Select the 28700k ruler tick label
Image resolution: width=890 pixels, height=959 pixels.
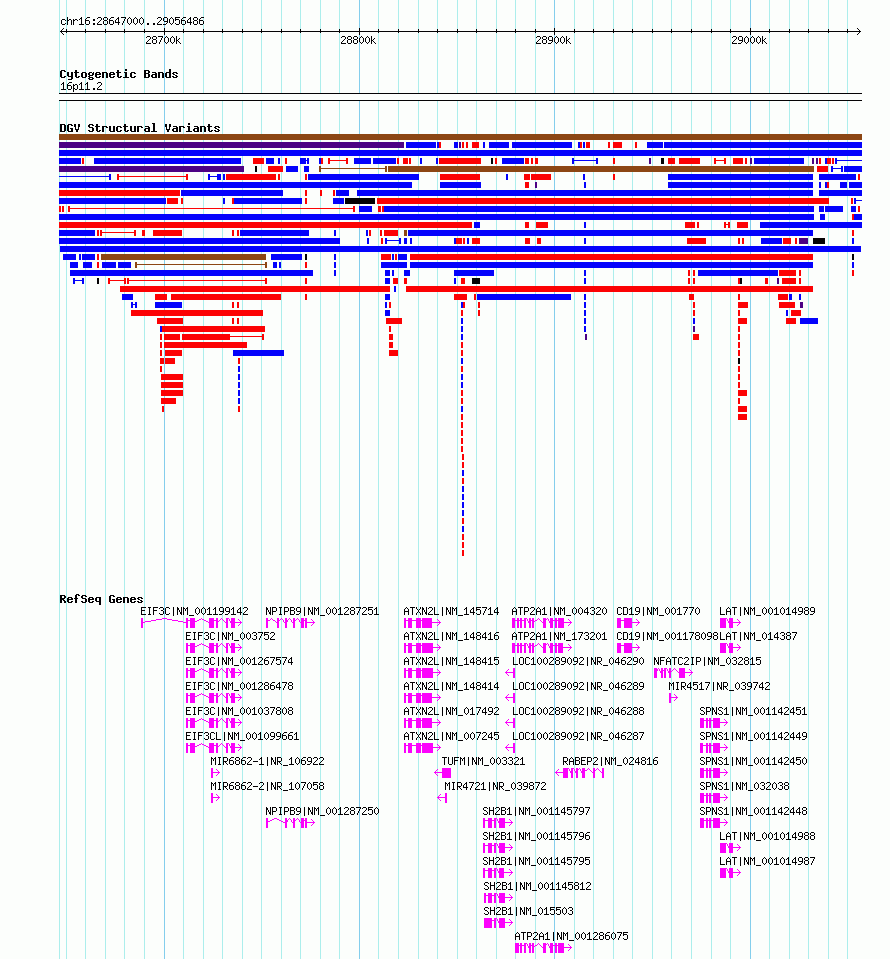[163, 40]
